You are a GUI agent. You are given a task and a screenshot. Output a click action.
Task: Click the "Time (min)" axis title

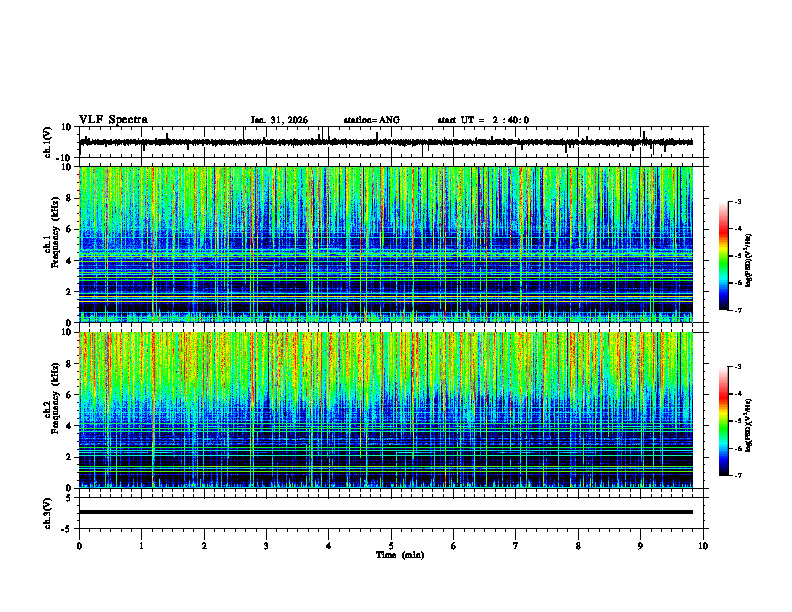400,555
